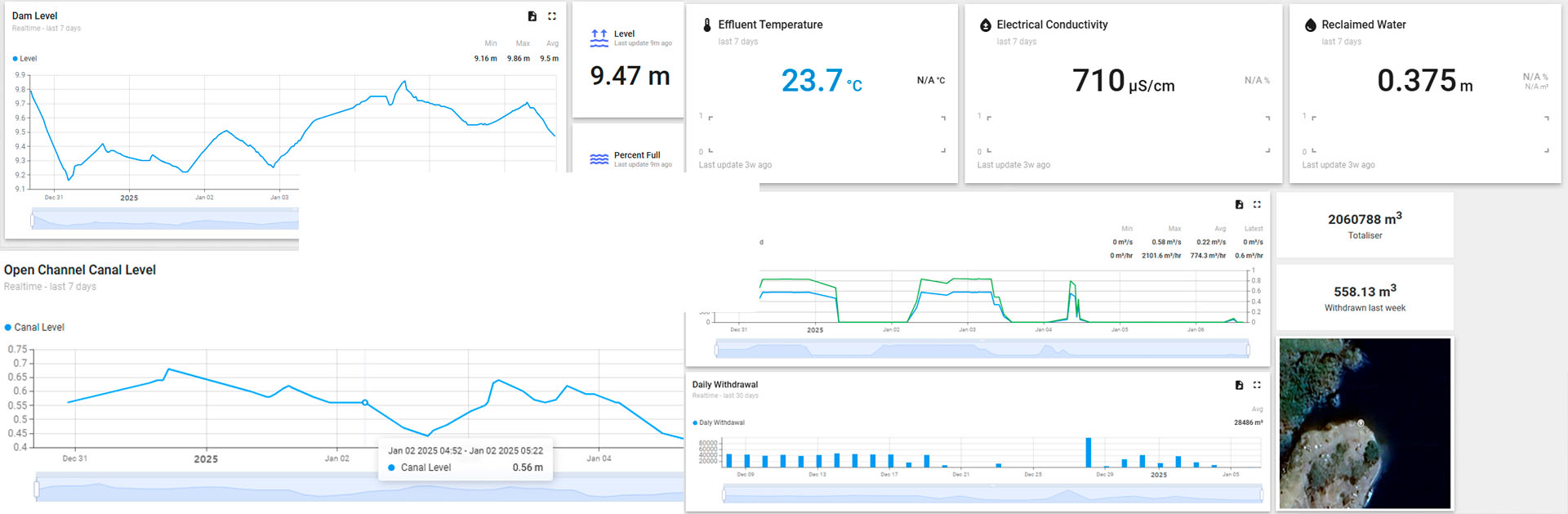Open the Withdrawn last week card
The width and height of the screenshot is (1568, 514).
1365,297
